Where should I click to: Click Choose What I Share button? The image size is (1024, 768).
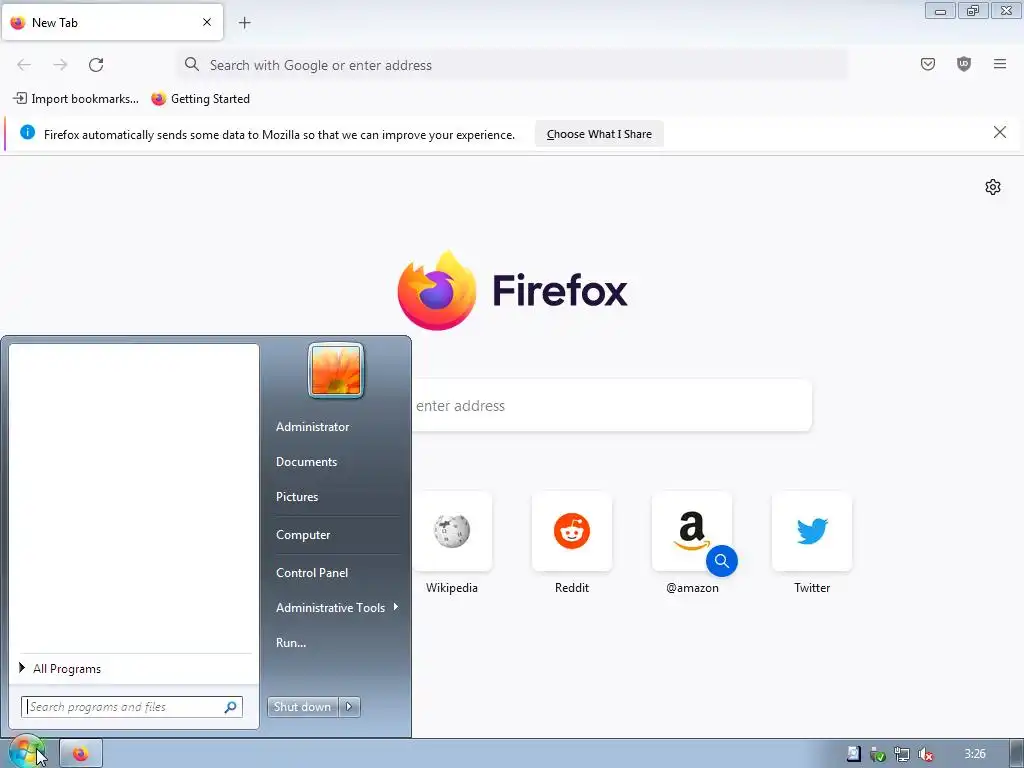(599, 134)
